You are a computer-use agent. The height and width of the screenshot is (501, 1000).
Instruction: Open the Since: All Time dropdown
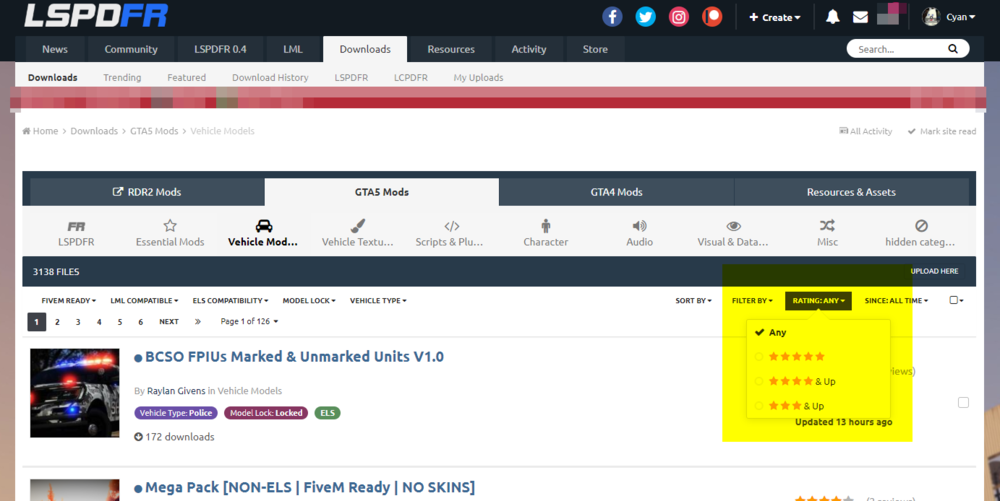click(896, 300)
